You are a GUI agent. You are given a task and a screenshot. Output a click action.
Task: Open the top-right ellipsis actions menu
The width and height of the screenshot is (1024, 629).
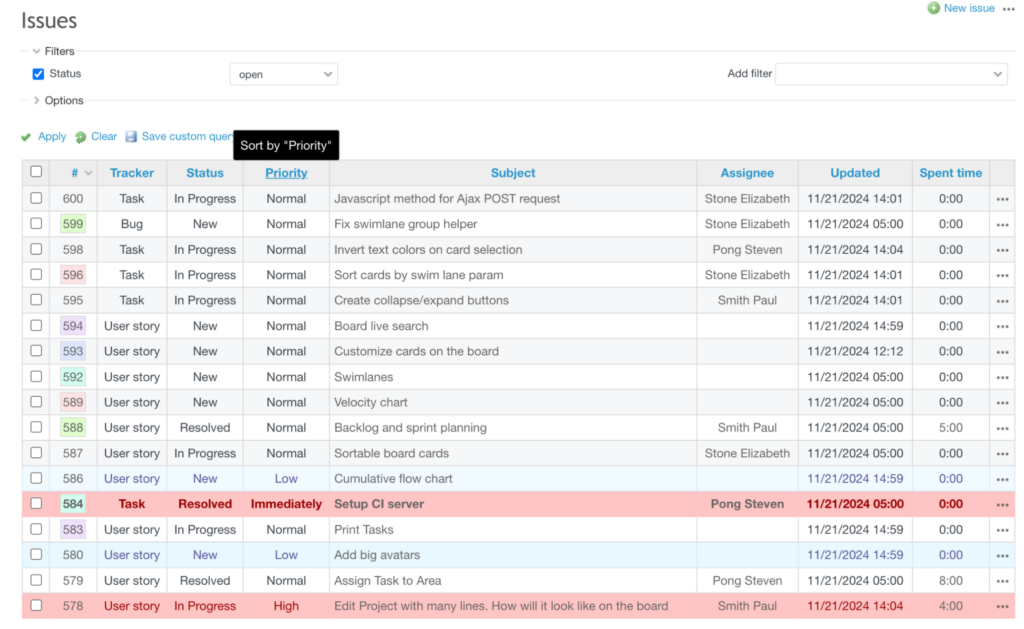[x=1009, y=8]
